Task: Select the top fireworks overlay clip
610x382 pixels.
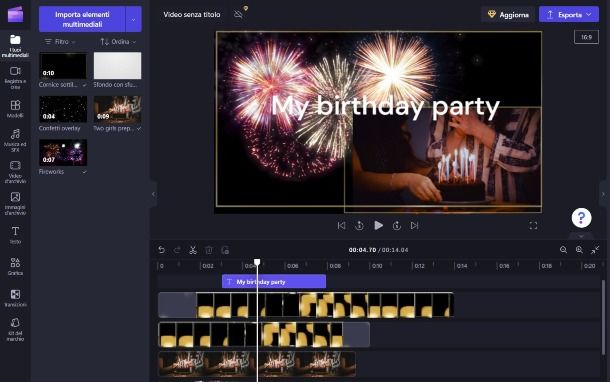Action: pyautogui.click(x=306, y=305)
